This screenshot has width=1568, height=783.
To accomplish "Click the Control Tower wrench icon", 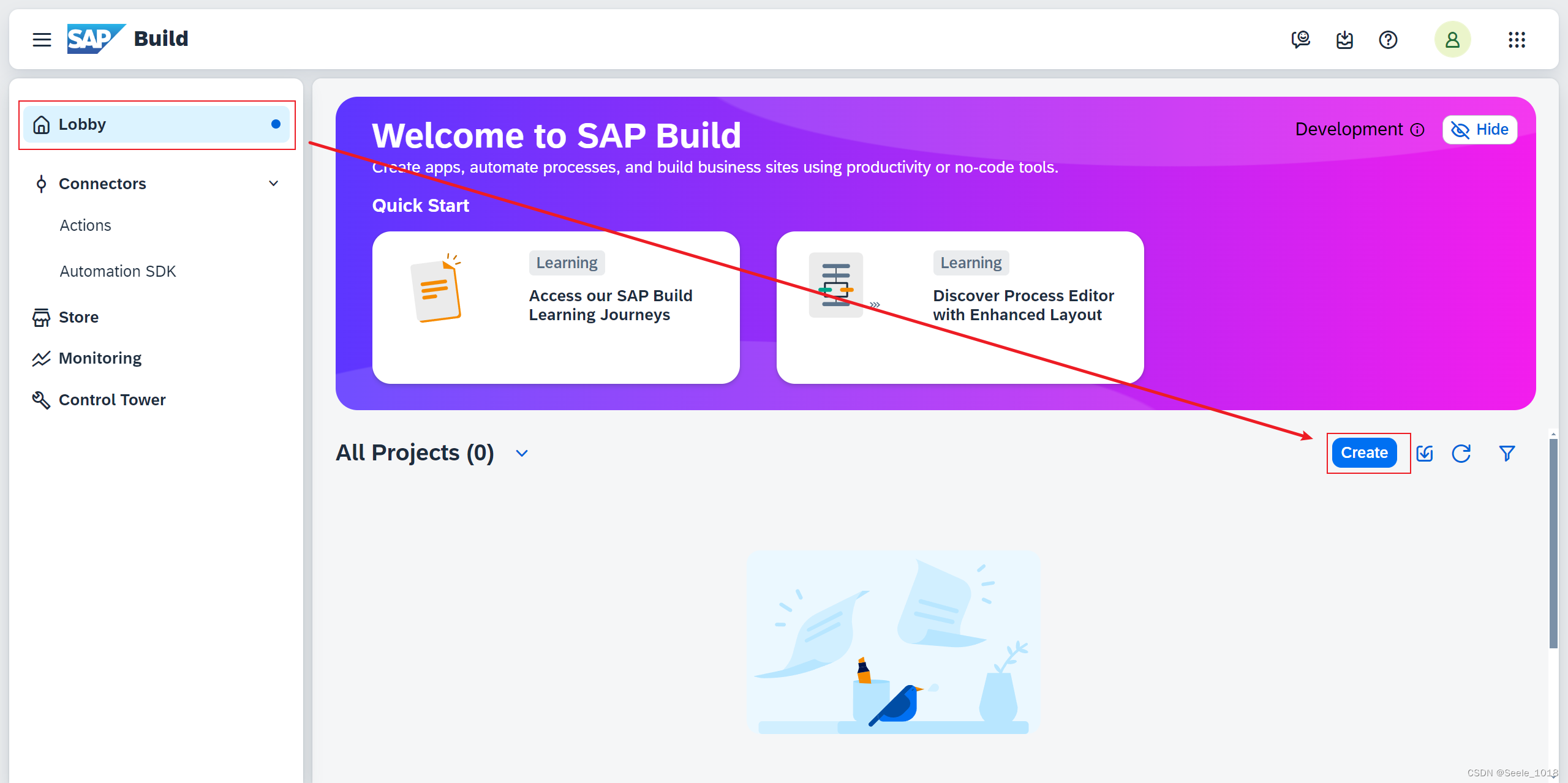I will coord(41,400).
